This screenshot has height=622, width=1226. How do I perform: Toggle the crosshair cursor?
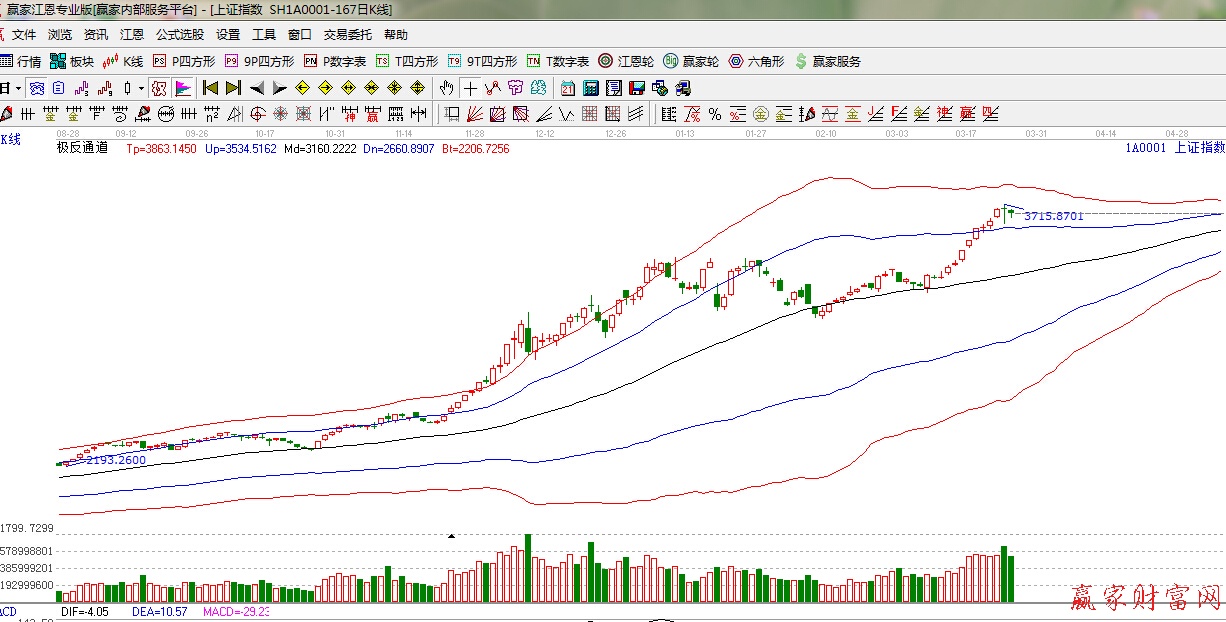pyautogui.click(x=470, y=88)
